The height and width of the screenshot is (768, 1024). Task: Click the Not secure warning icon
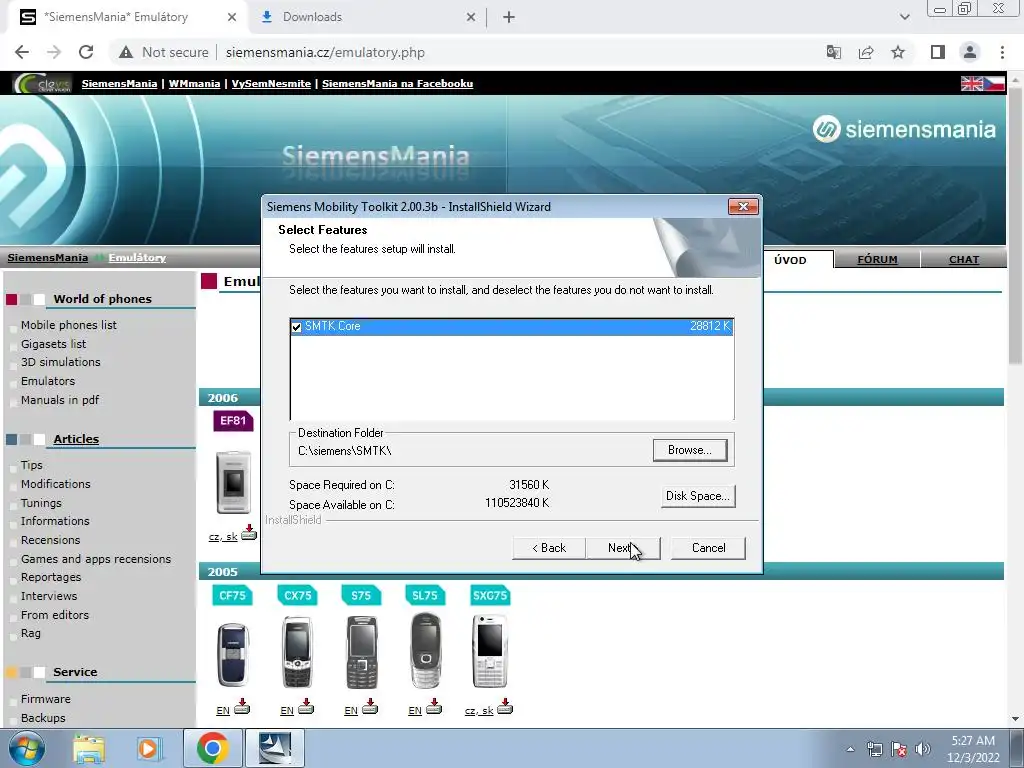[x=126, y=52]
